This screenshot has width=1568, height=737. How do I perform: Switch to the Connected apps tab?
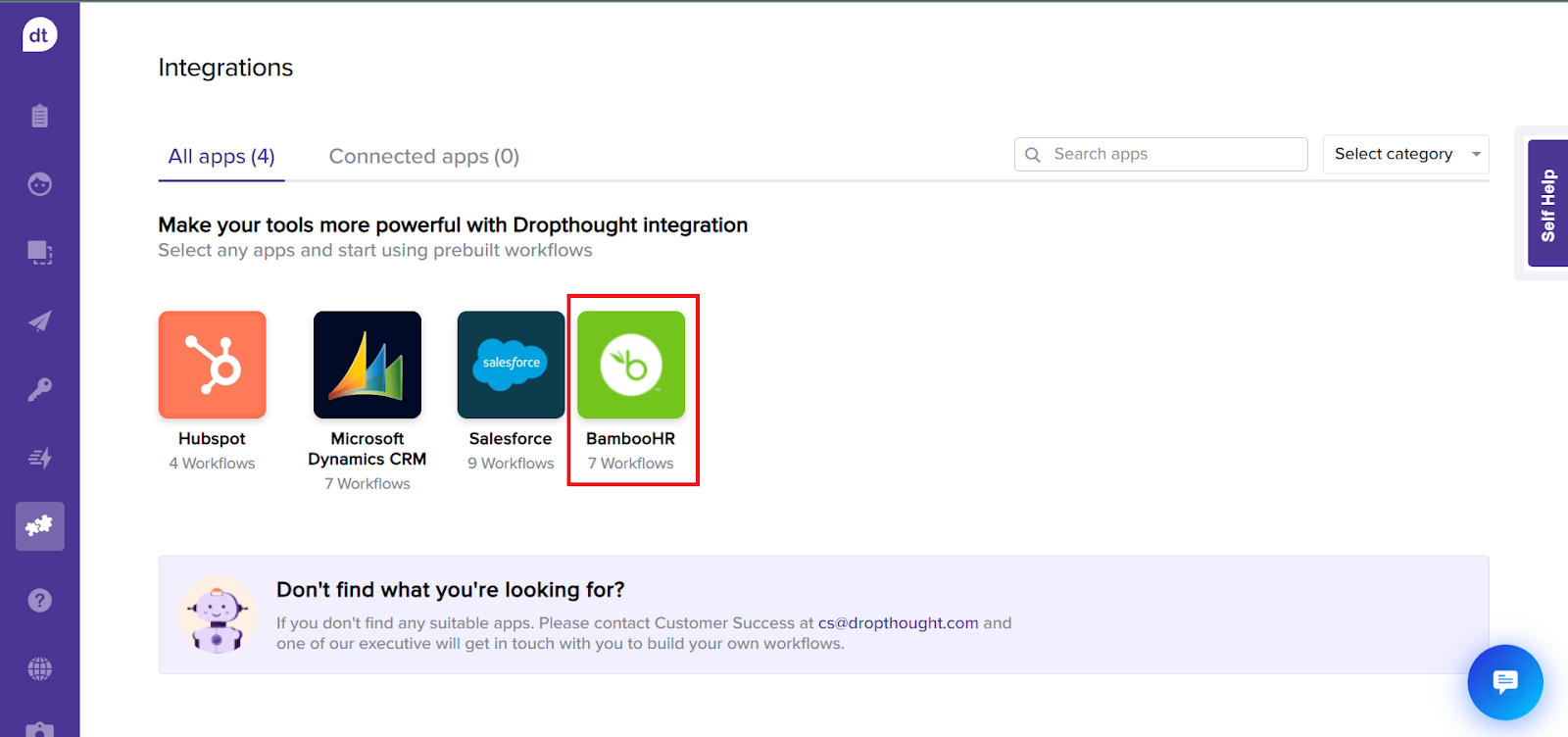423,157
